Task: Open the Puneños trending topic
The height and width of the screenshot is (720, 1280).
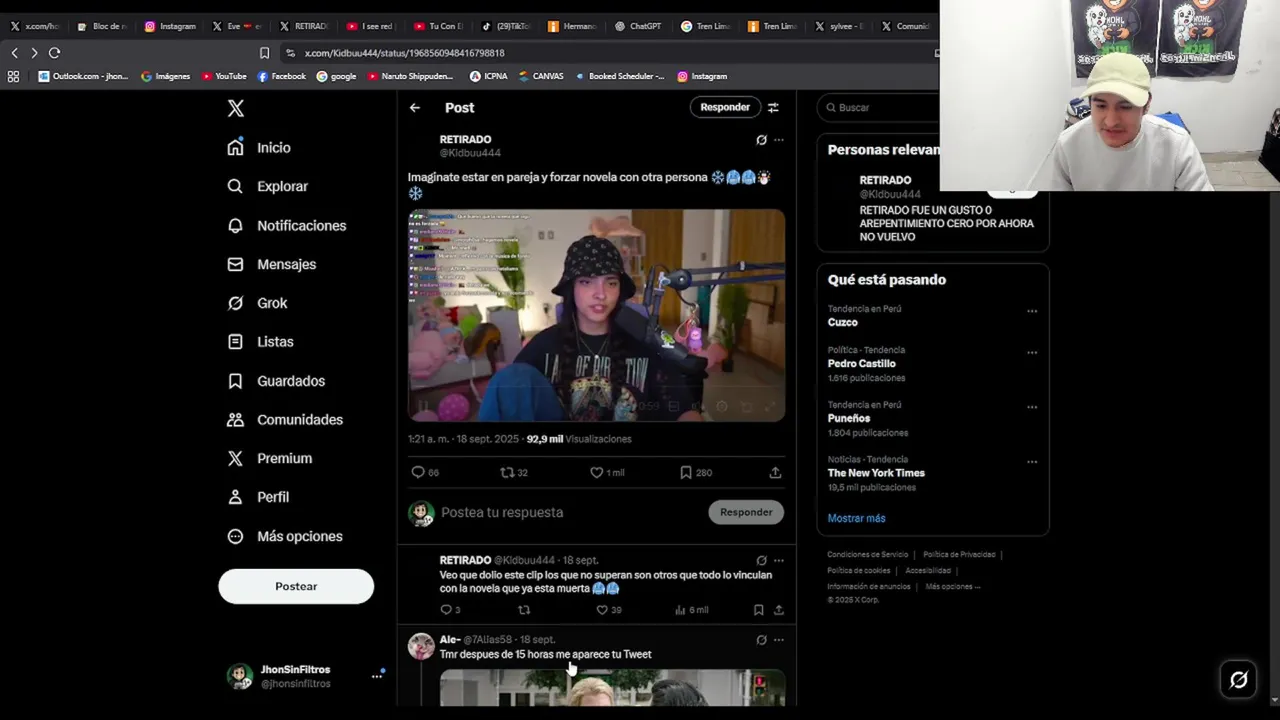Action: pos(849,418)
